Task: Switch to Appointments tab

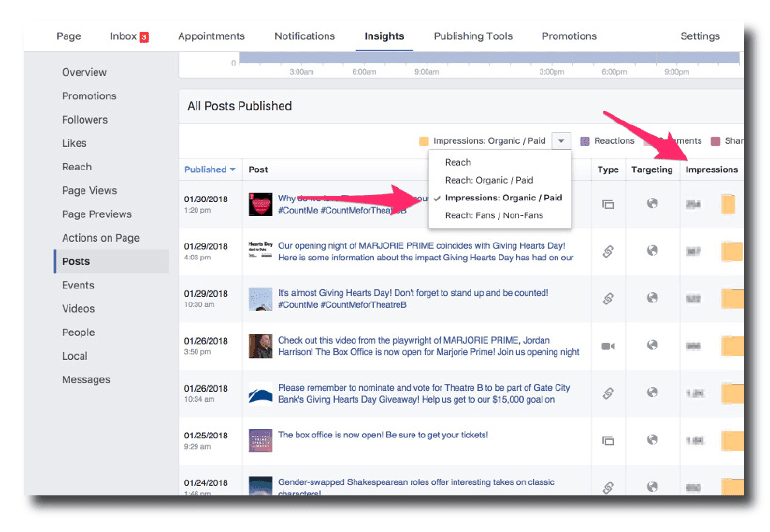Action: 211,36
